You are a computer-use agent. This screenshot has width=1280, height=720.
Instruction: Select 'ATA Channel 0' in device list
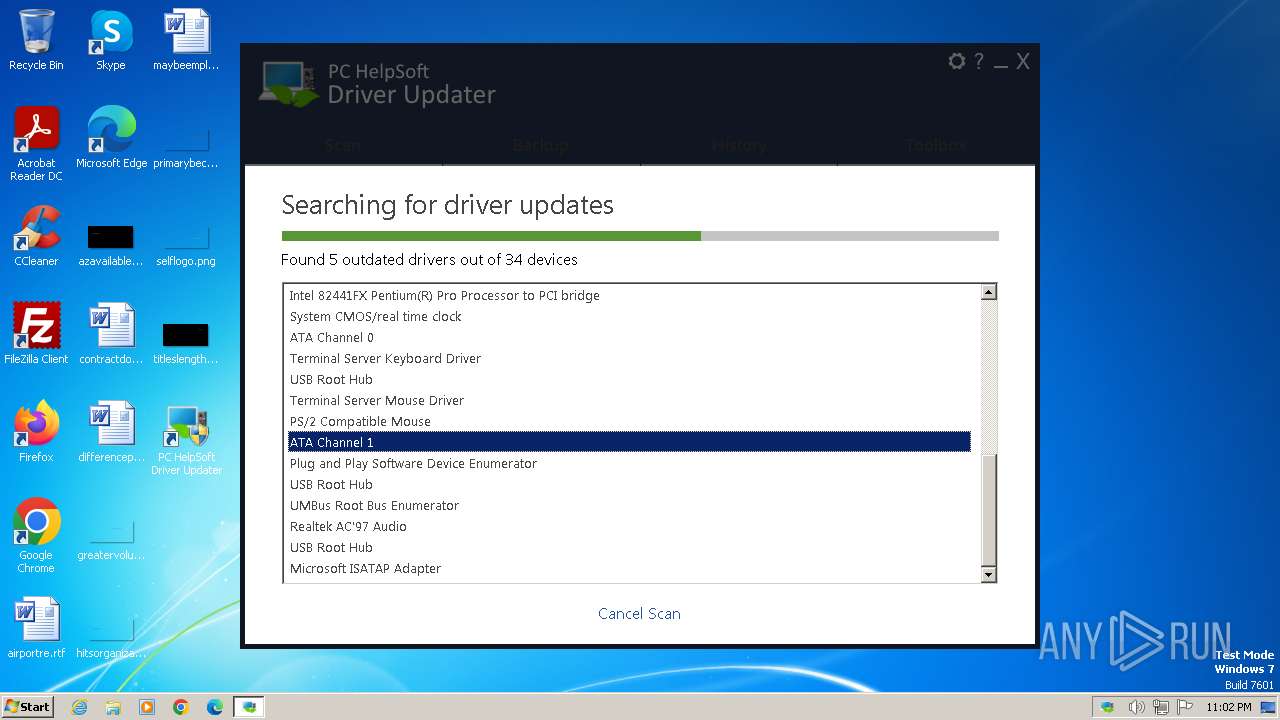(627, 338)
